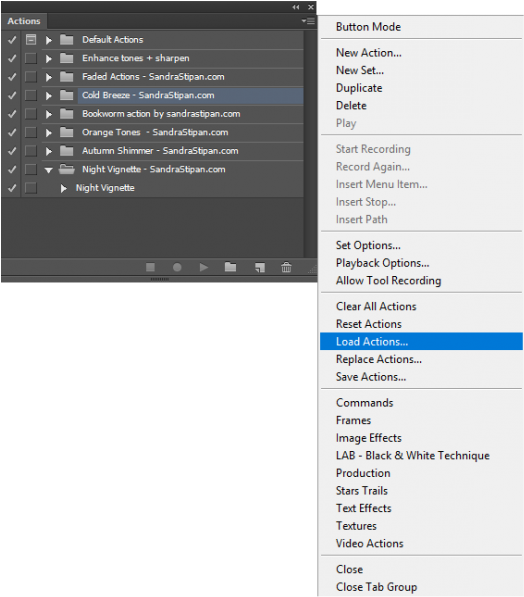Collapse panel with the double-arrow icon

pyautogui.click(x=296, y=7)
